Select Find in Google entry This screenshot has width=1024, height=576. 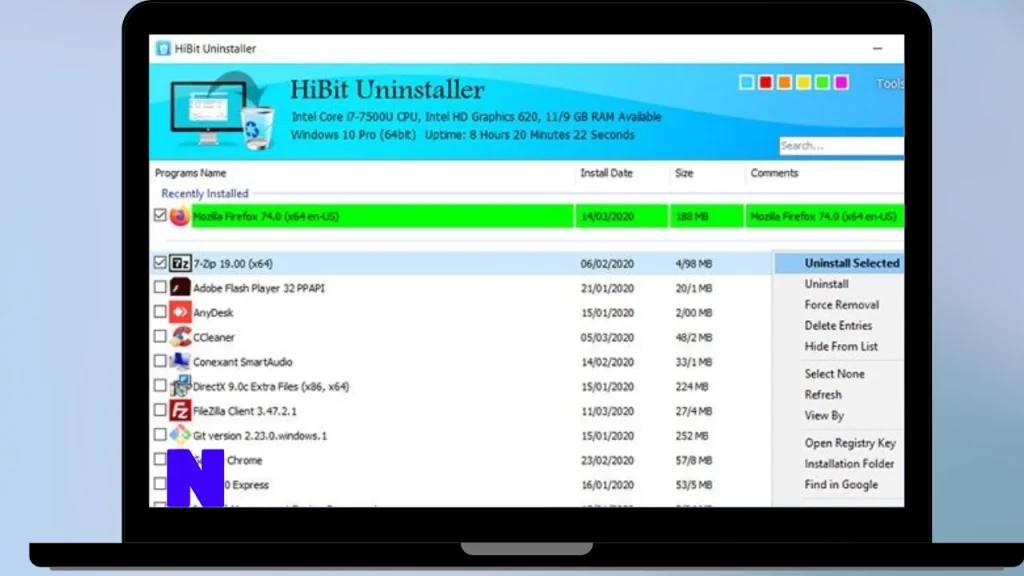pyautogui.click(x=840, y=485)
